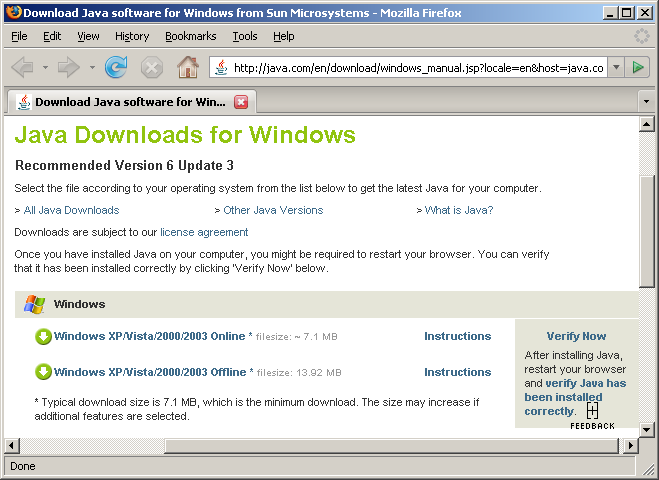Click the horizontal scrollbar left arrow

click(12, 445)
